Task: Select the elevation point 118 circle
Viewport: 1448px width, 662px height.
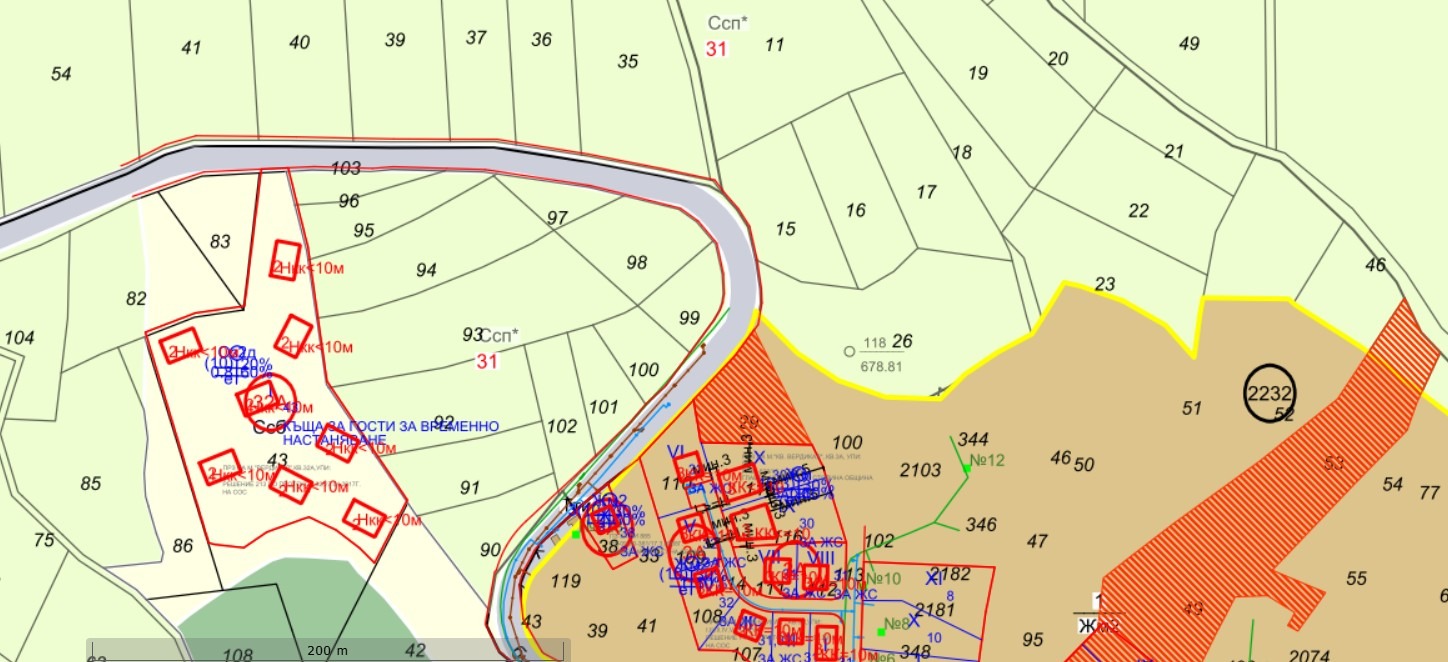Action: [x=849, y=351]
